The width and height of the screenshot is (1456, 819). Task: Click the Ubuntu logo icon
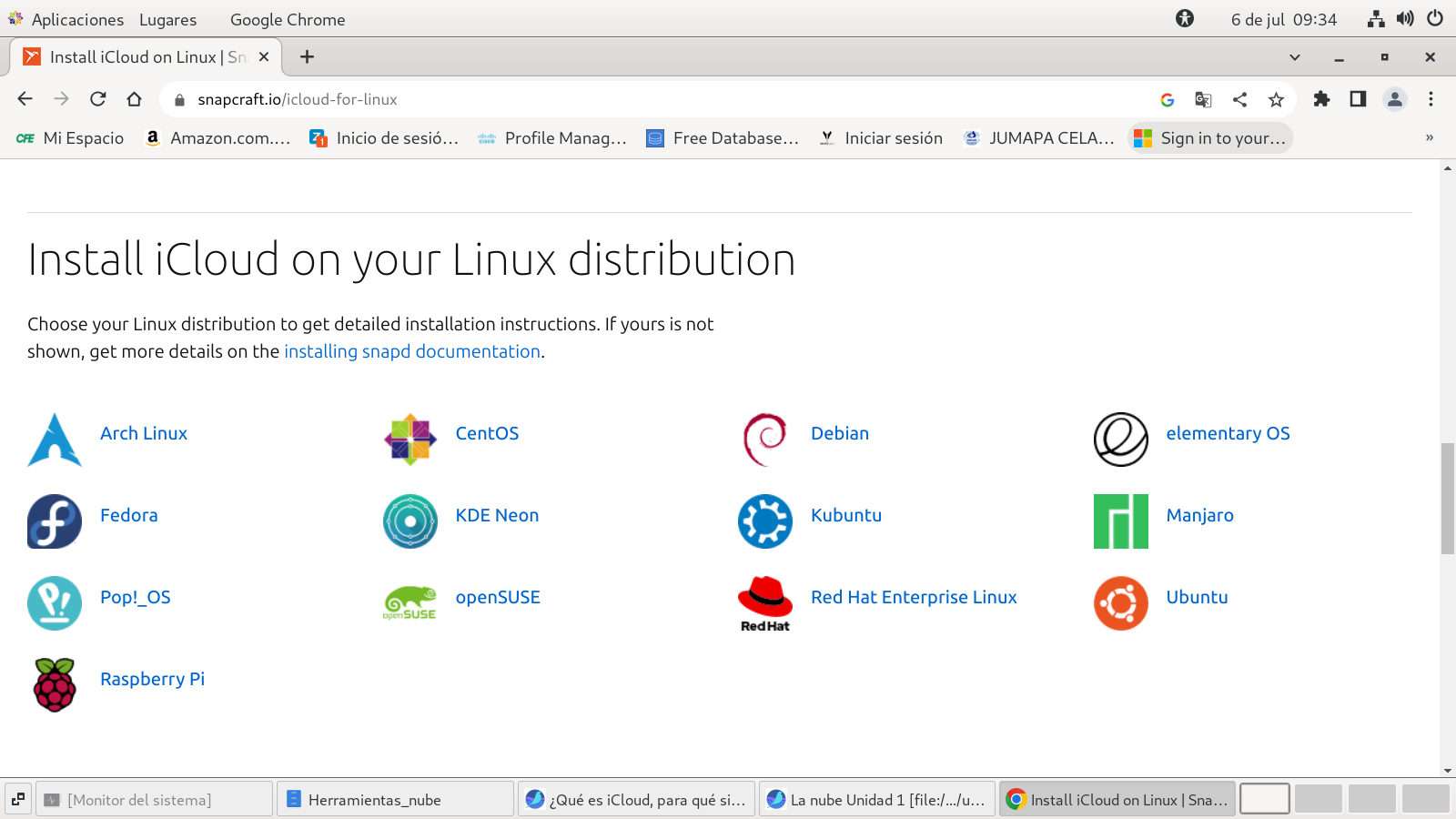pos(1120,603)
